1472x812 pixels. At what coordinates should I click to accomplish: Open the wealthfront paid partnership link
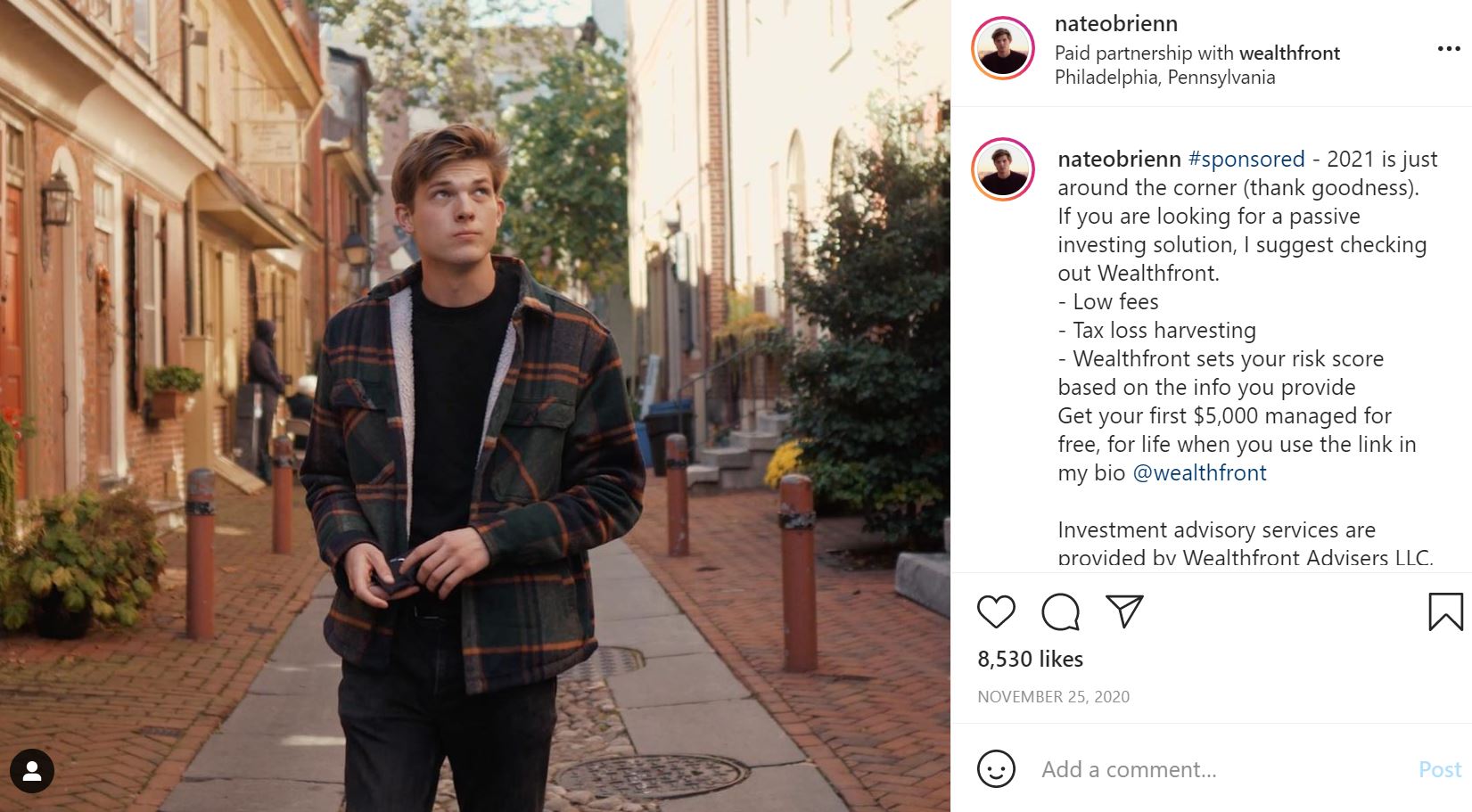click(x=1289, y=53)
